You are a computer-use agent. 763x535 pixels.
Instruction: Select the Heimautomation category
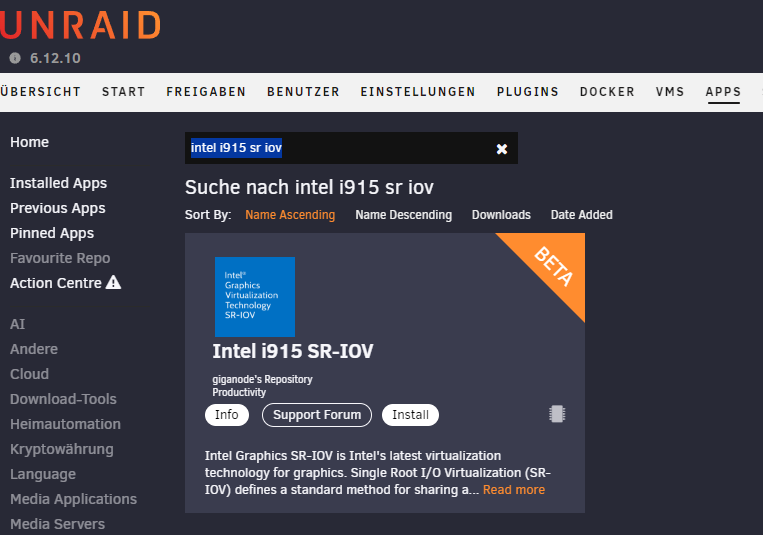click(x=65, y=424)
